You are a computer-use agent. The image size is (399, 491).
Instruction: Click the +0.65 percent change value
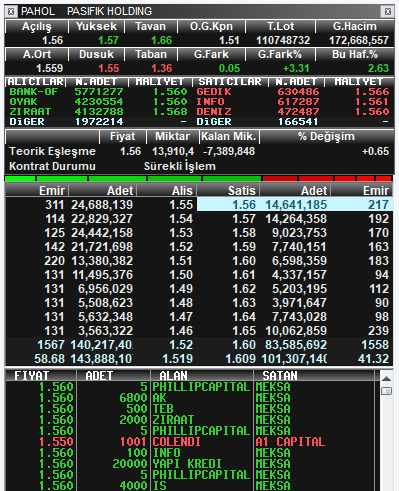point(375,151)
